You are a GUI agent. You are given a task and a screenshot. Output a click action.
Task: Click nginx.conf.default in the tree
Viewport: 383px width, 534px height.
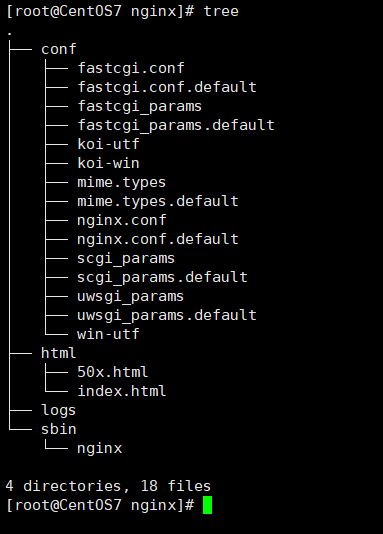158,240
